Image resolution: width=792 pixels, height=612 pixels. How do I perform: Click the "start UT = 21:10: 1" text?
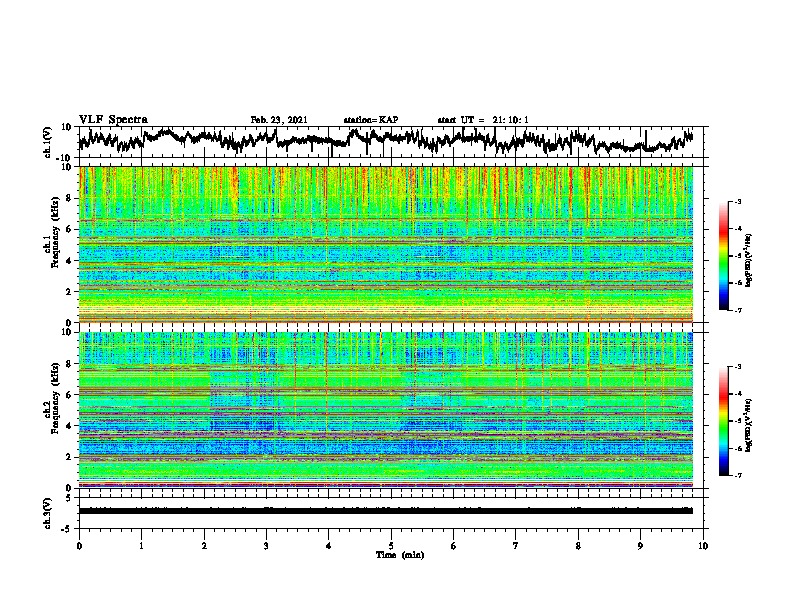click(x=483, y=120)
